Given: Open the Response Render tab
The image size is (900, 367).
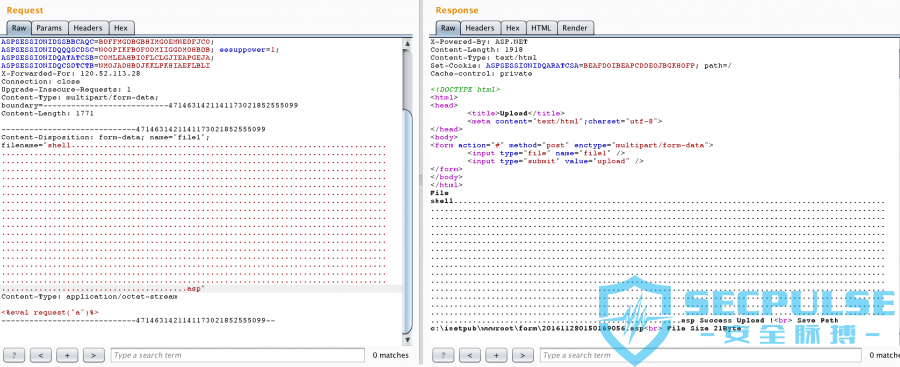Looking at the screenshot, I should (575, 28).
